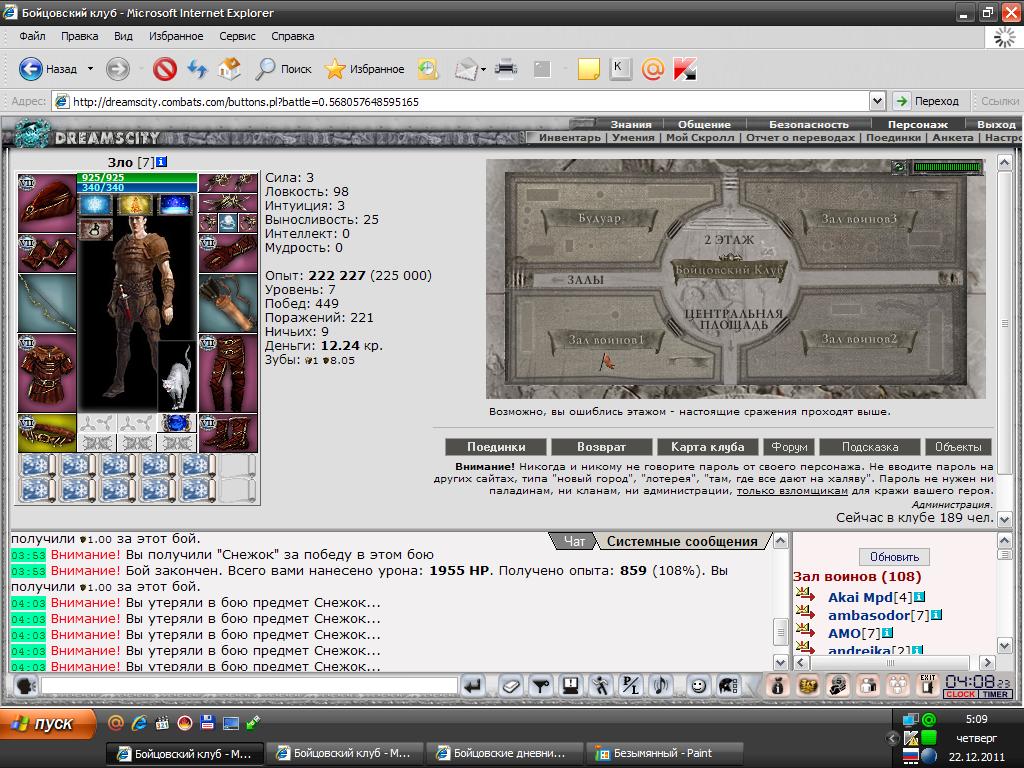Click the только взломщикам link

point(790,491)
